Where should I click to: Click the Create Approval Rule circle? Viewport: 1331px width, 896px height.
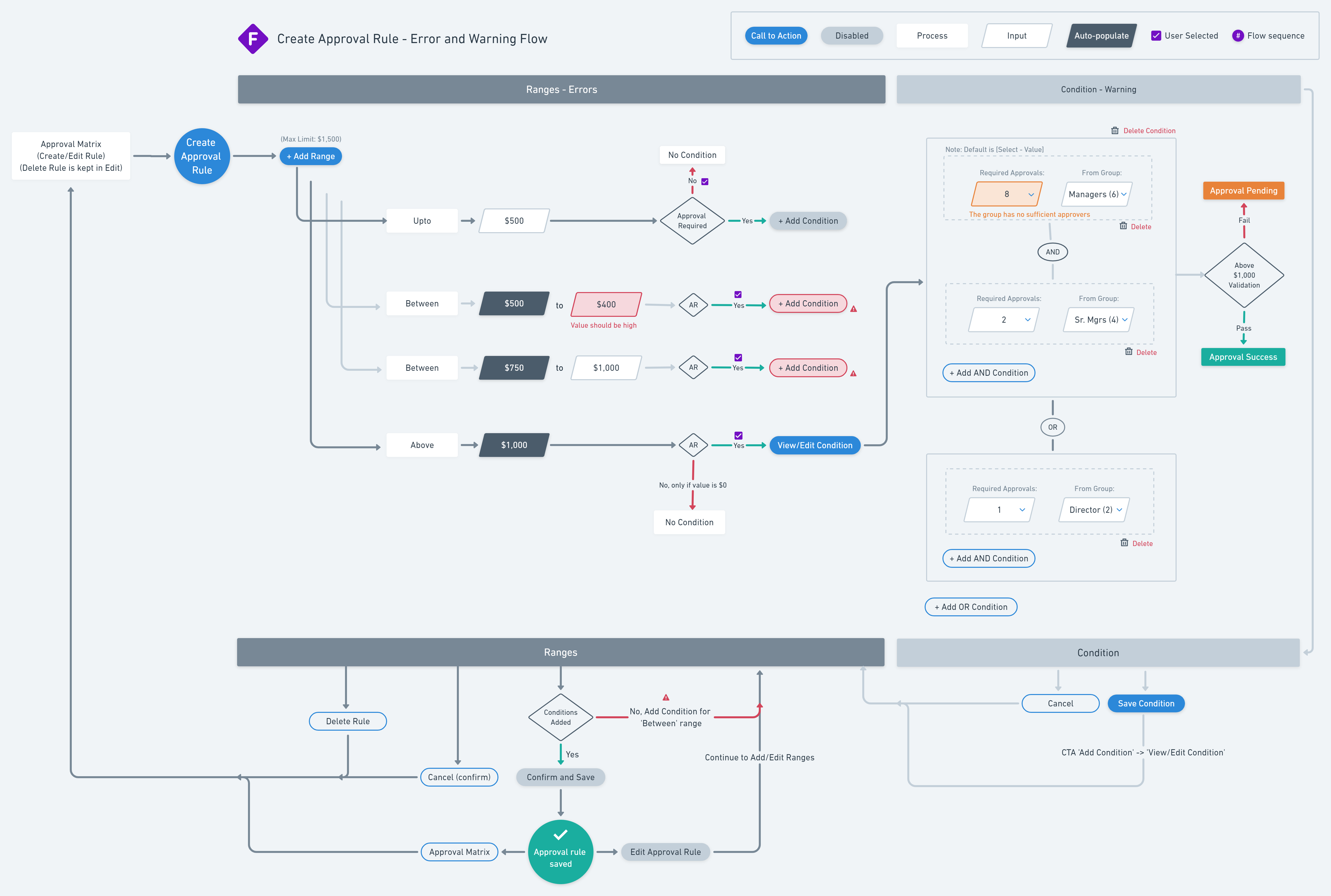click(x=202, y=156)
